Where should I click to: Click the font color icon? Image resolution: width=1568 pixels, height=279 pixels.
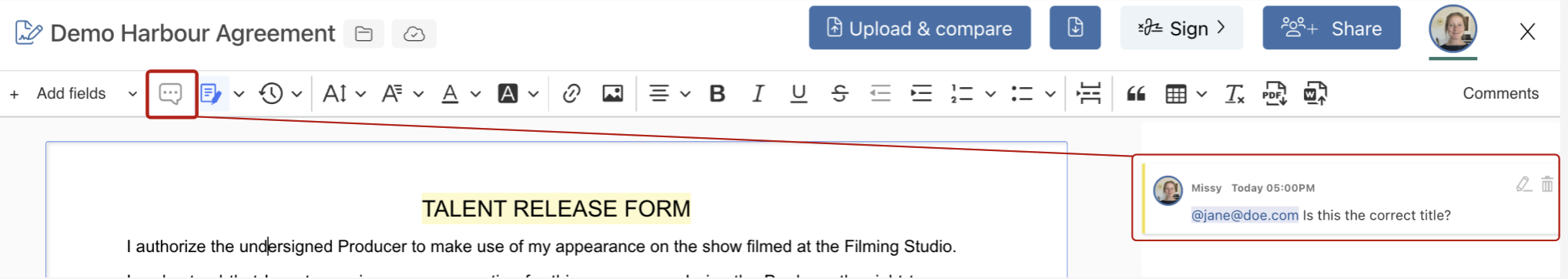click(450, 94)
